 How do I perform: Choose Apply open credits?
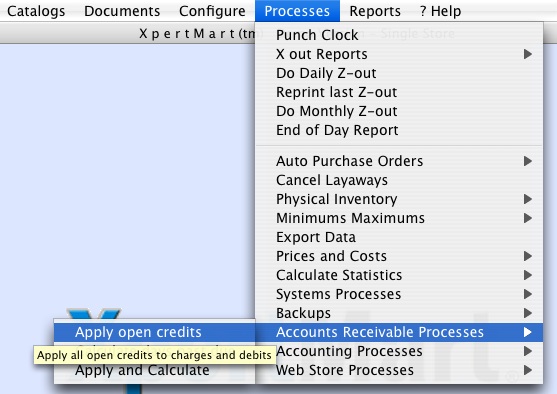[x=155, y=332]
